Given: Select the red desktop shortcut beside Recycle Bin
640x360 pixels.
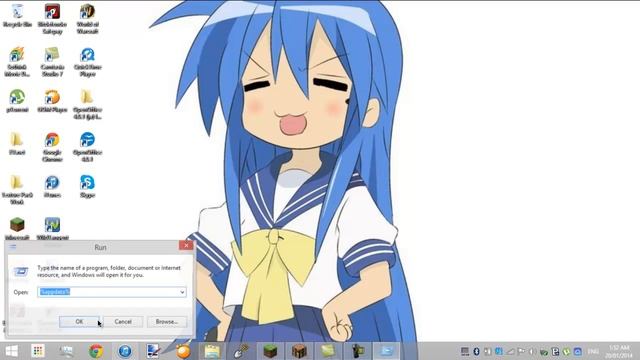Looking at the screenshot, I should click(52, 19).
